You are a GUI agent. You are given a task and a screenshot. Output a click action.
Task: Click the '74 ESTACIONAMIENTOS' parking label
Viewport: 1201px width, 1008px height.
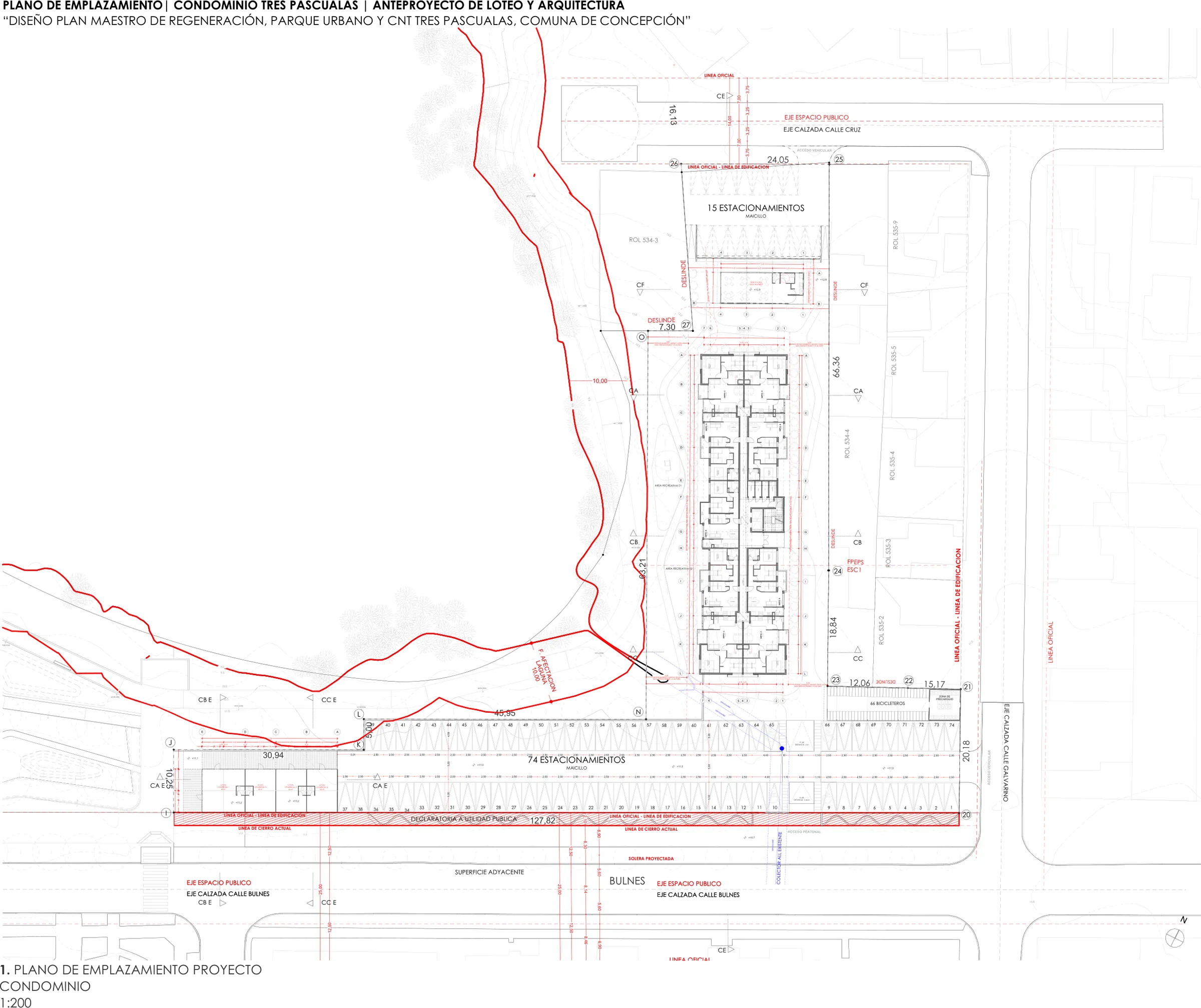(576, 760)
